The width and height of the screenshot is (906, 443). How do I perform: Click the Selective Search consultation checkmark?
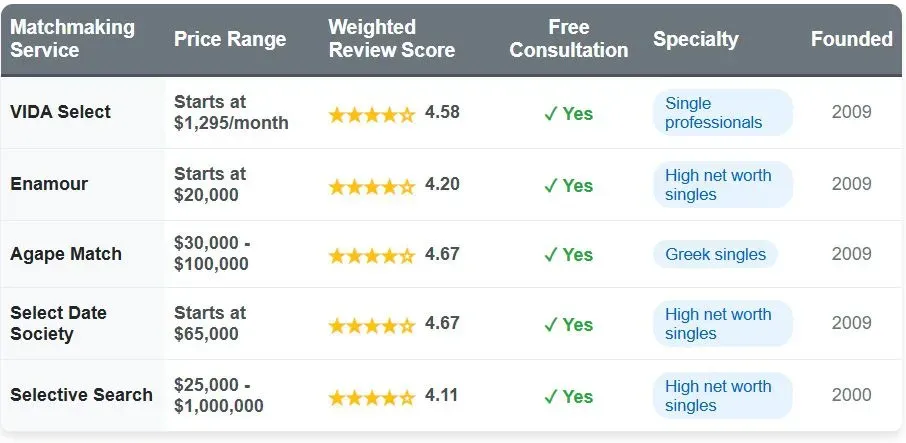coord(550,397)
